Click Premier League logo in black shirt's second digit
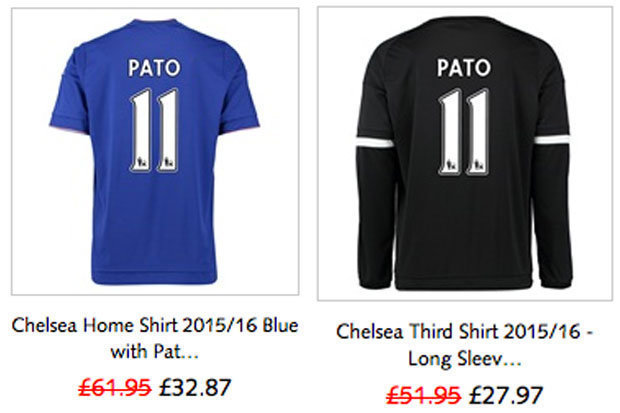Viewport: 620px width, 413px height. tap(478, 163)
